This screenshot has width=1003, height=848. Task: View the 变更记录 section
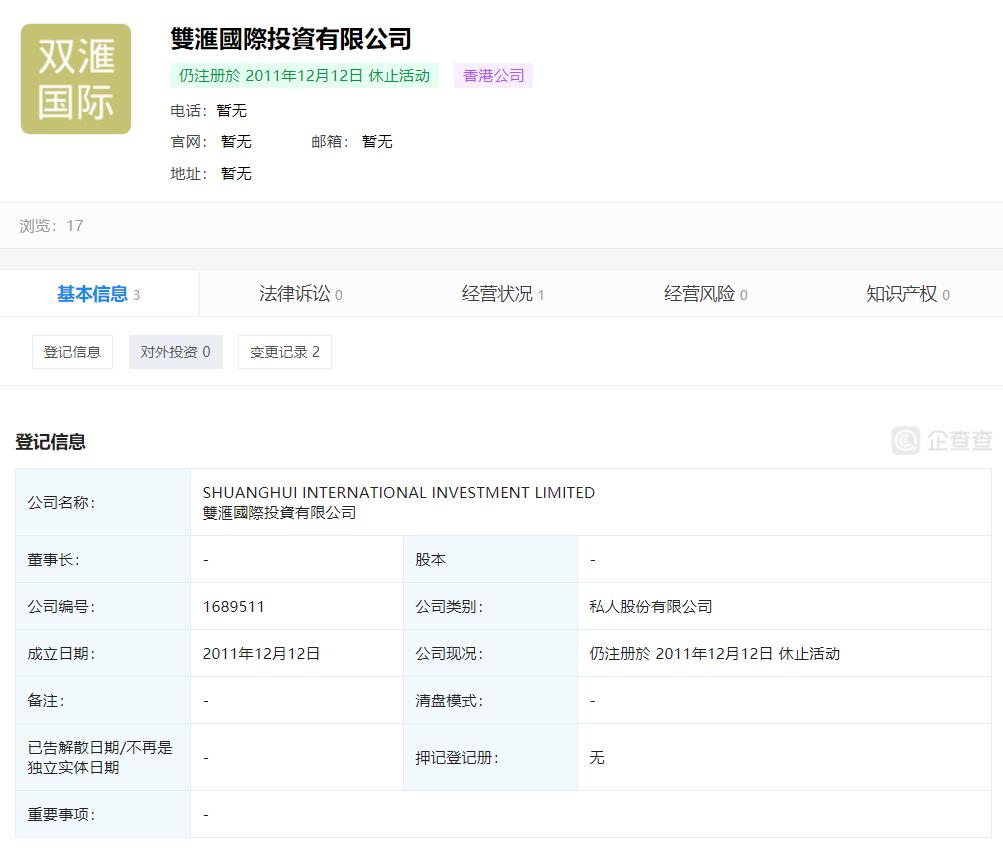[x=284, y=351]
